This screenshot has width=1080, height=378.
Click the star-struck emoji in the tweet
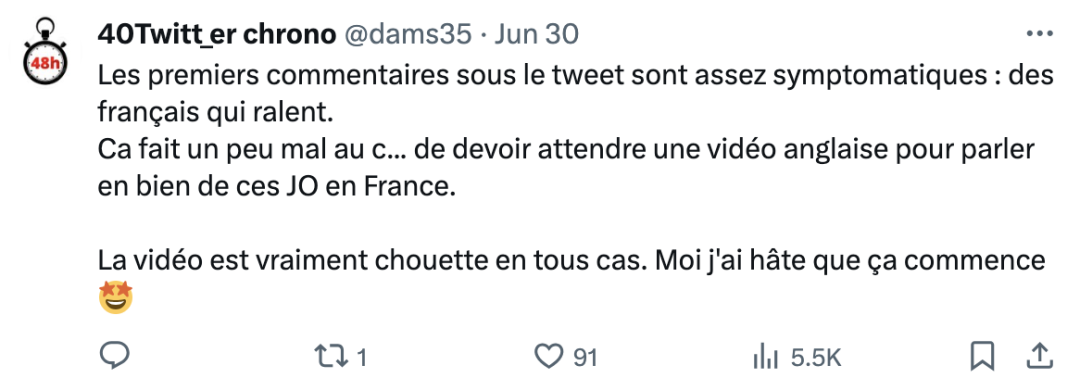pyautogui.click(x=115, y=297)
